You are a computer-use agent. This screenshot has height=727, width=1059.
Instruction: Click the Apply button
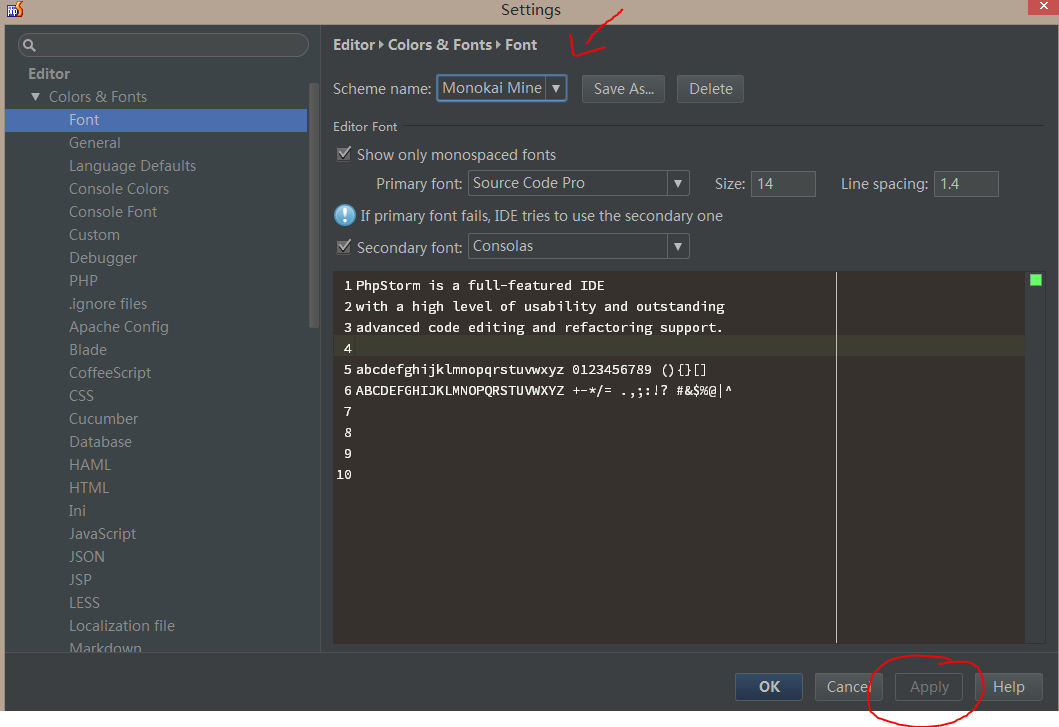(929, 686)
